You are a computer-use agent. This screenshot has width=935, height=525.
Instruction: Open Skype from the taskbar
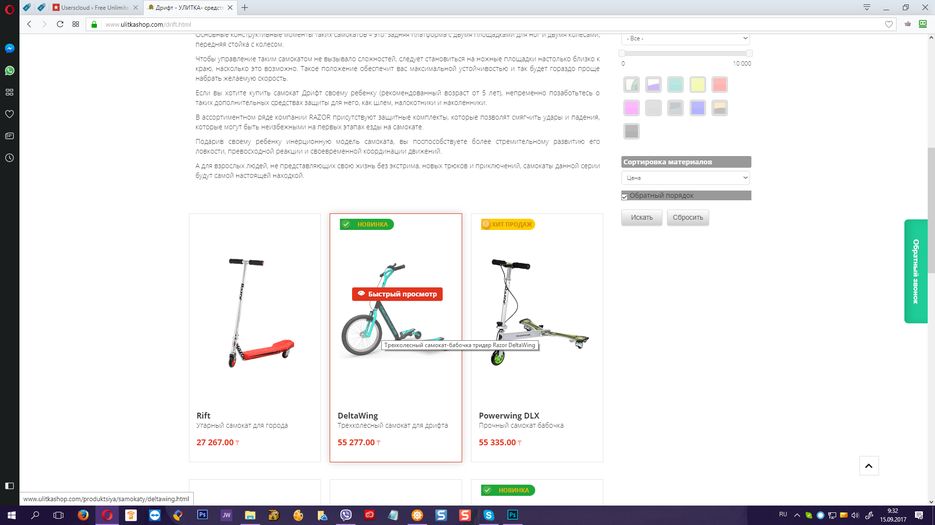pyautogui.click(x=488, y=515)
